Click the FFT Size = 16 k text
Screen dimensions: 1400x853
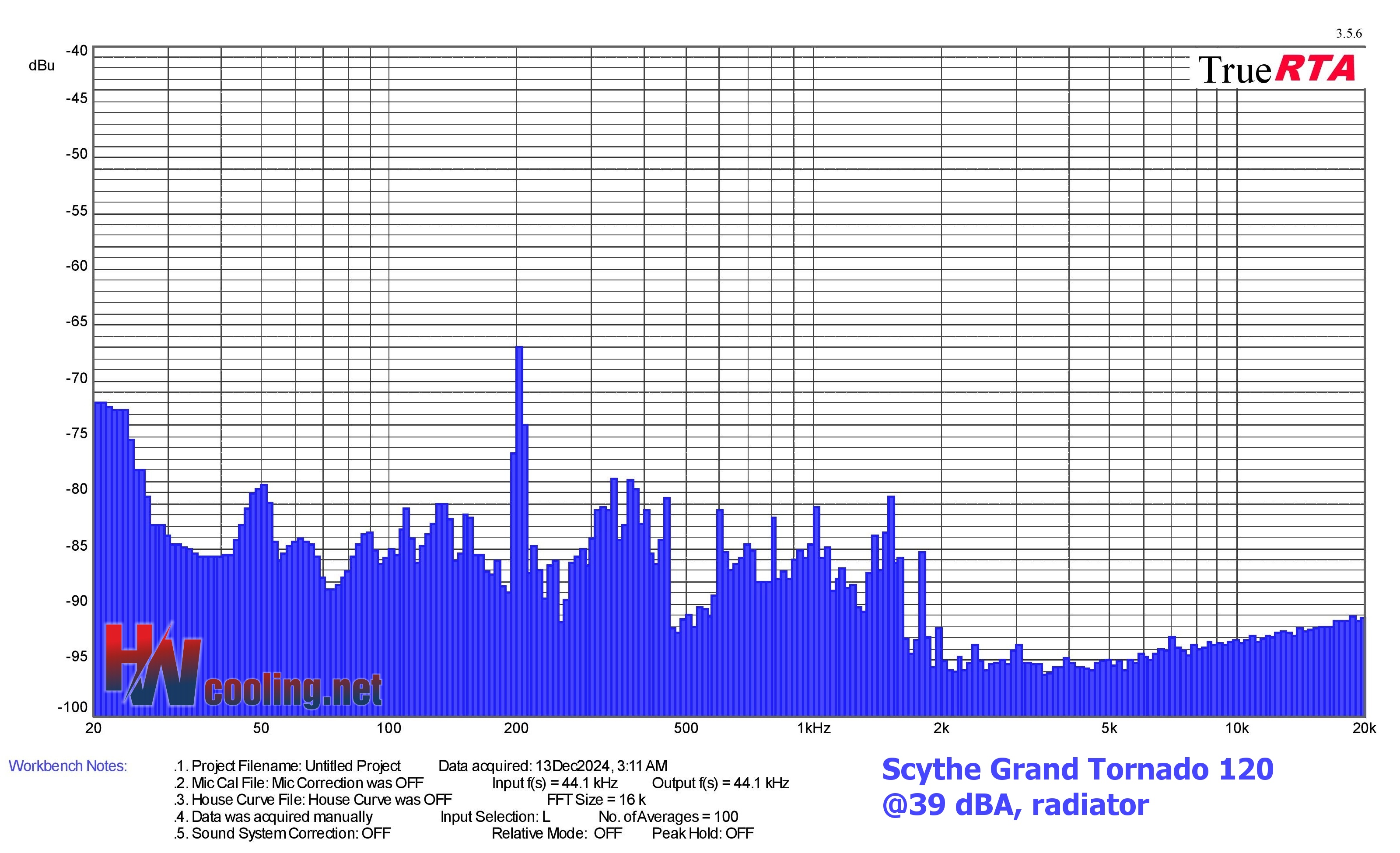point(597,800)
